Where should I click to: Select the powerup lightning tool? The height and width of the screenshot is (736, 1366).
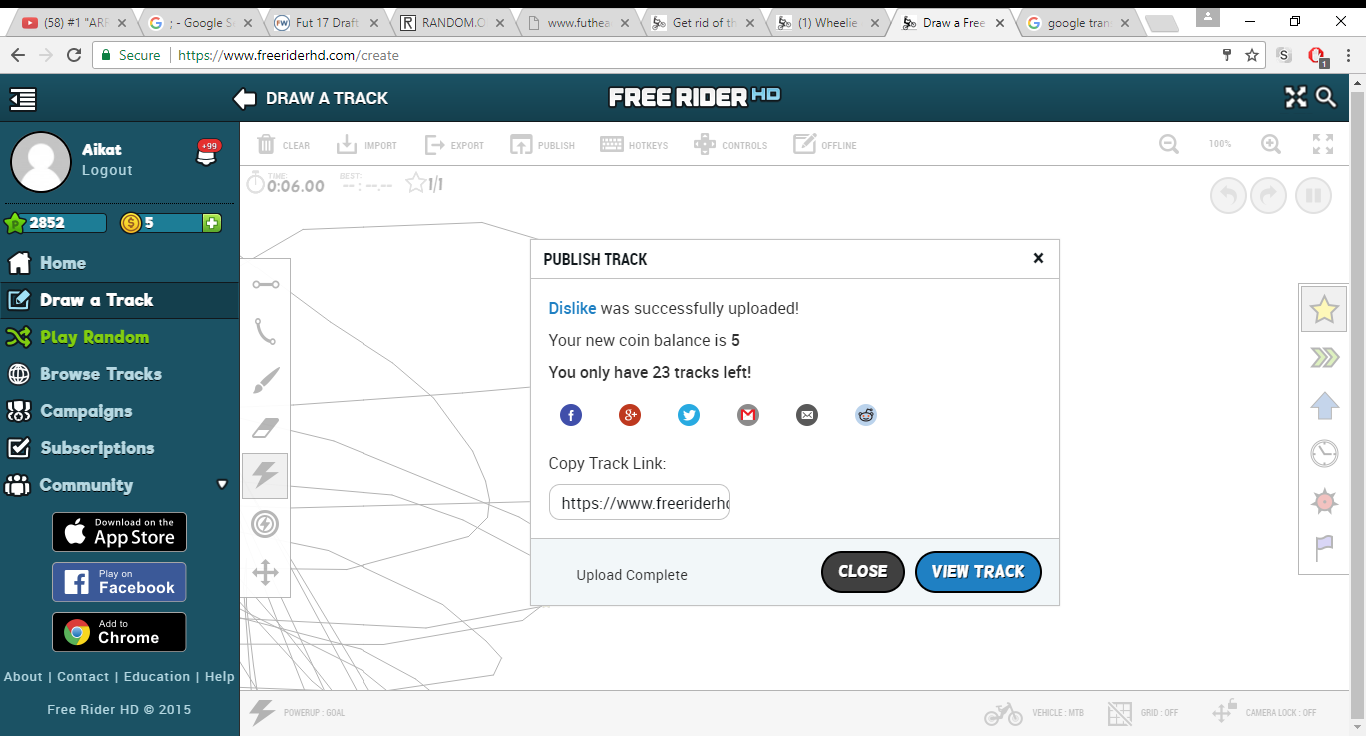coord(265,476)
